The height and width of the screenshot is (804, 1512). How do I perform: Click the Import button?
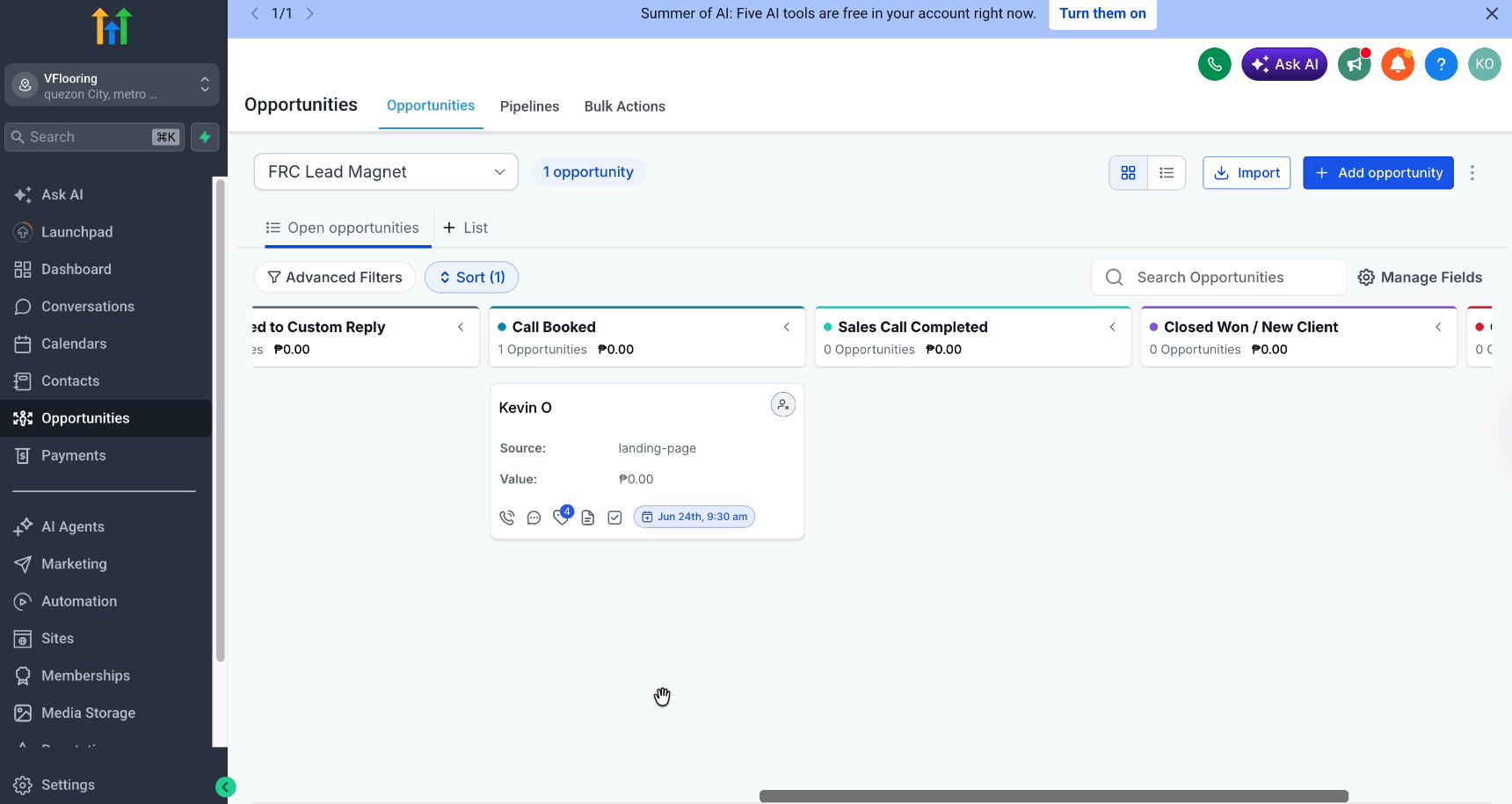pos(1247,173)
